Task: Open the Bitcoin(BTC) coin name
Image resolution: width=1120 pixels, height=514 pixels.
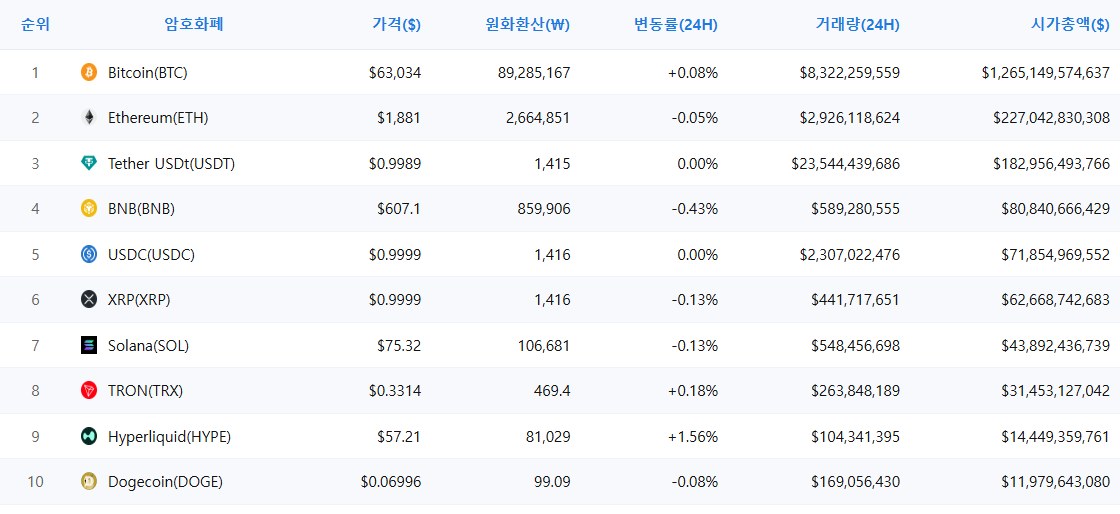Action: tap(148, 73)
